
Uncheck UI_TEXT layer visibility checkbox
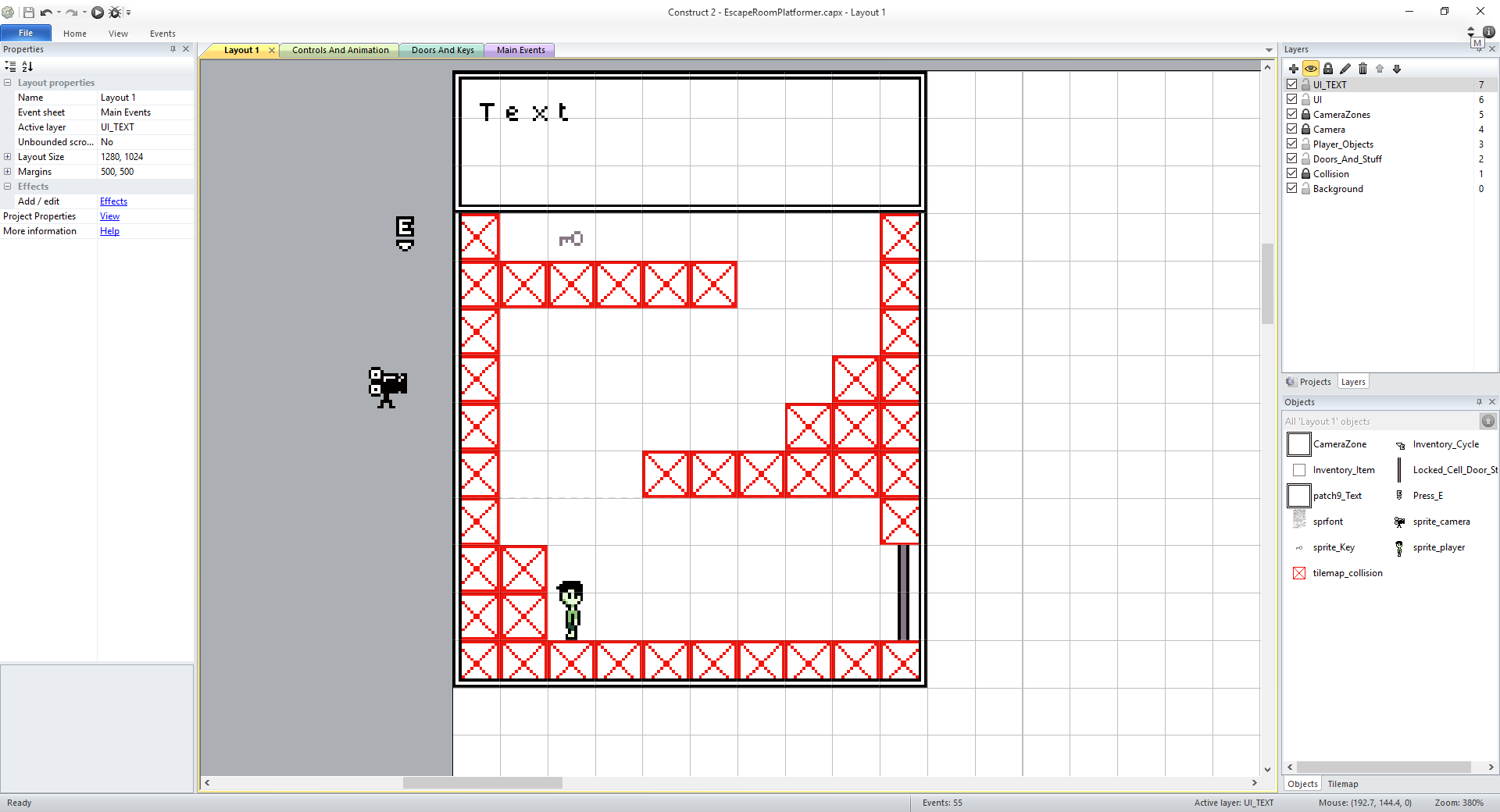coord(1292,84)
